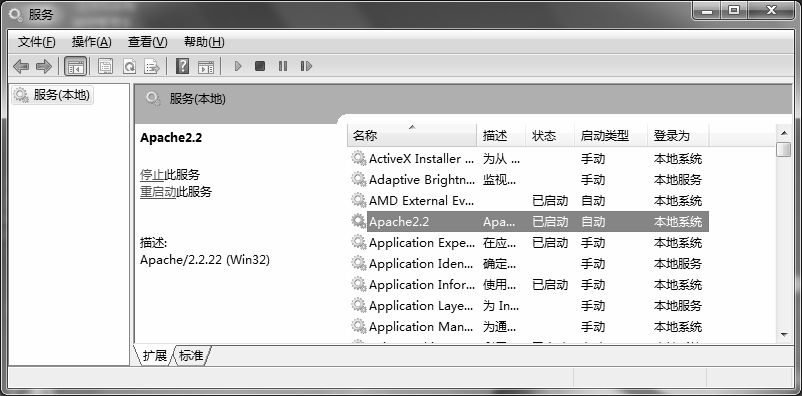Click the scrollbar down arrow in services list
The width and height of the screenshot is (802, 396).
tap(784, 335)
